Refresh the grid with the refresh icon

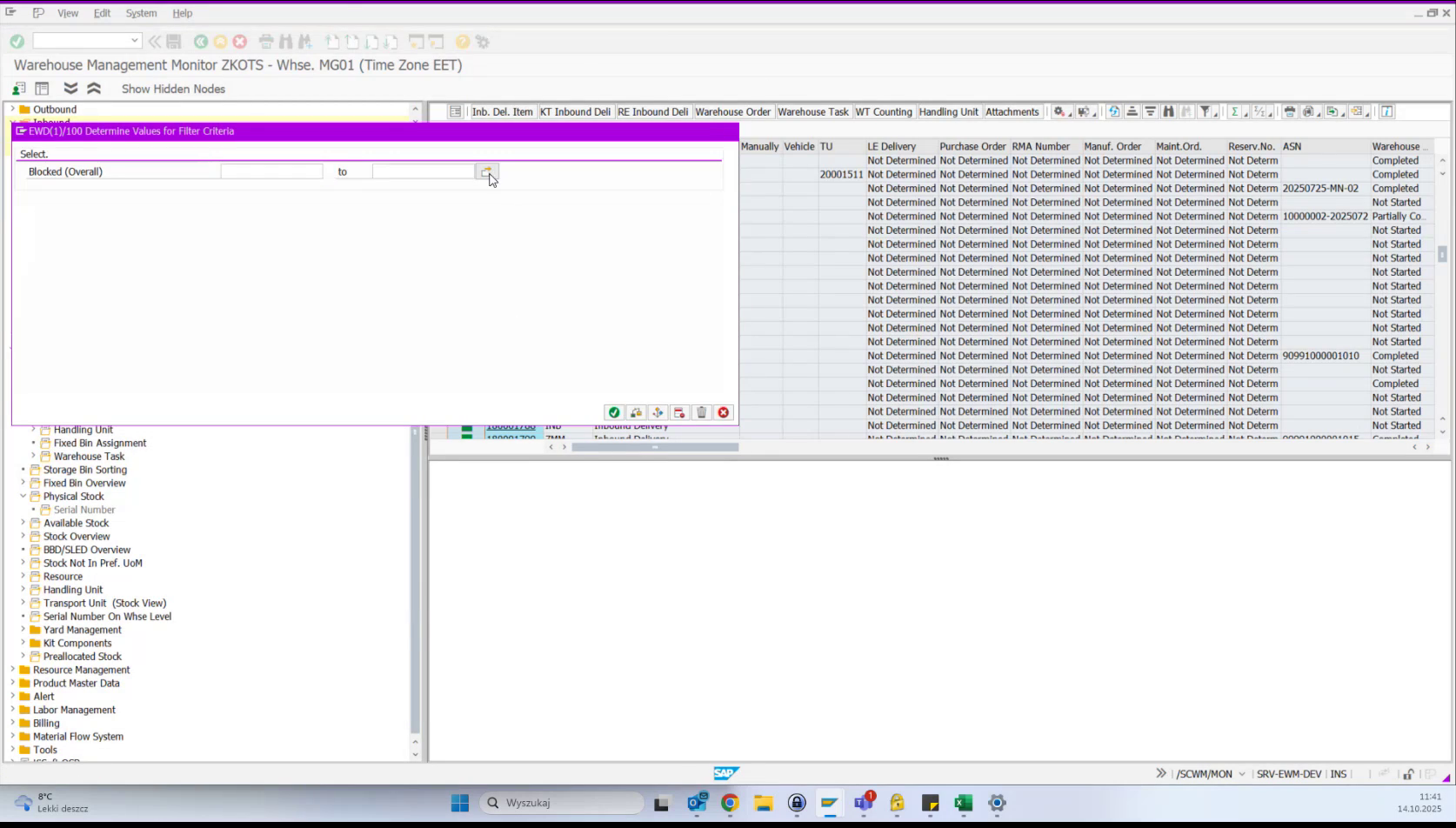coord(1113,111)
